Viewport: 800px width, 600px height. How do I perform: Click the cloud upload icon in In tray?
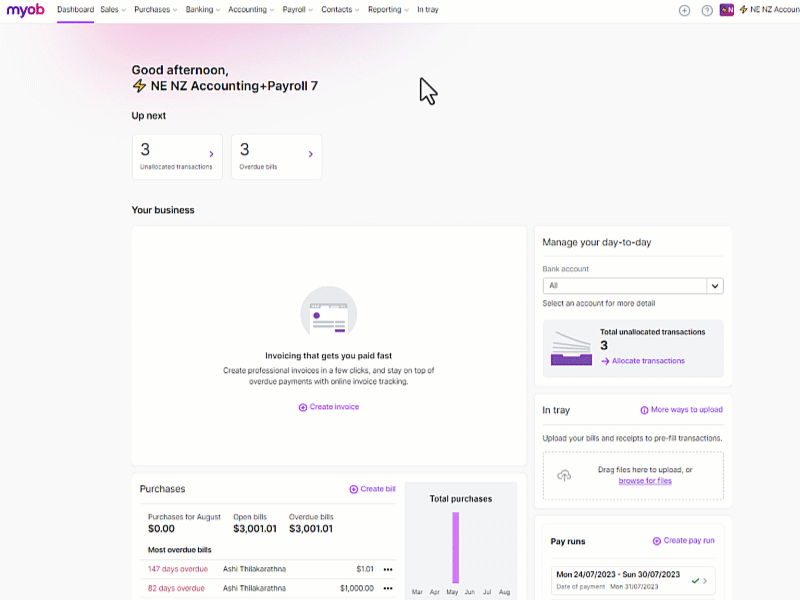point(564,476)
